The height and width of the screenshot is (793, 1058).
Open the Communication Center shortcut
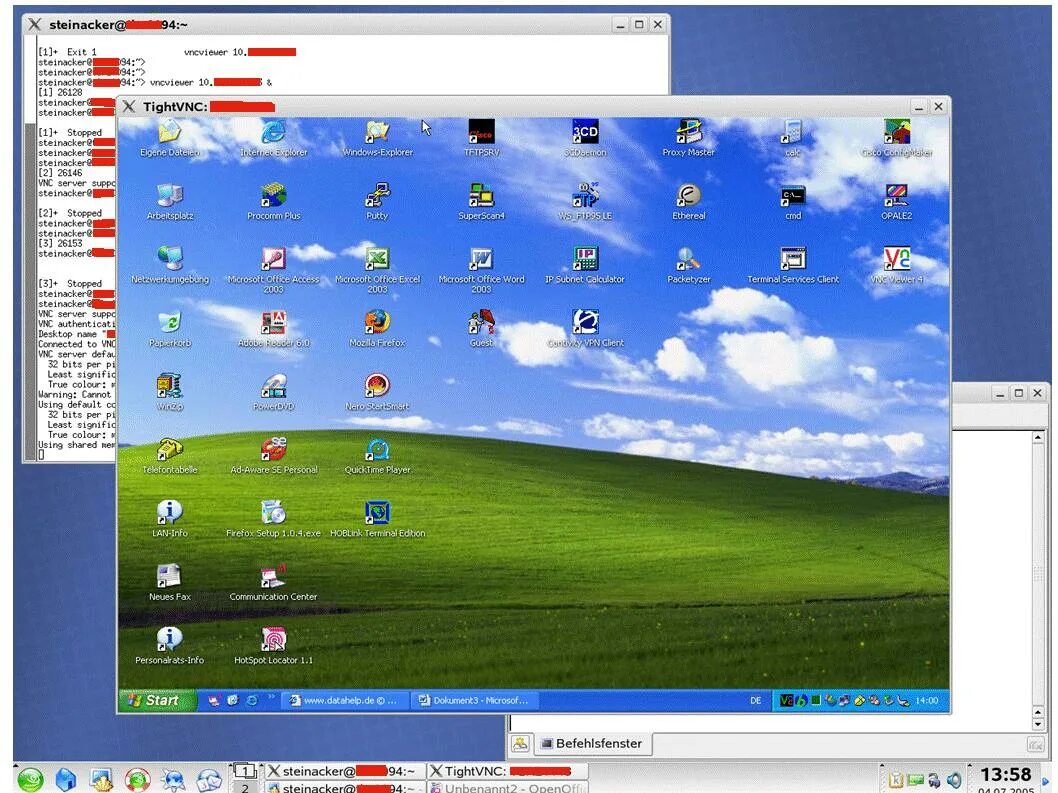[273, 576]
